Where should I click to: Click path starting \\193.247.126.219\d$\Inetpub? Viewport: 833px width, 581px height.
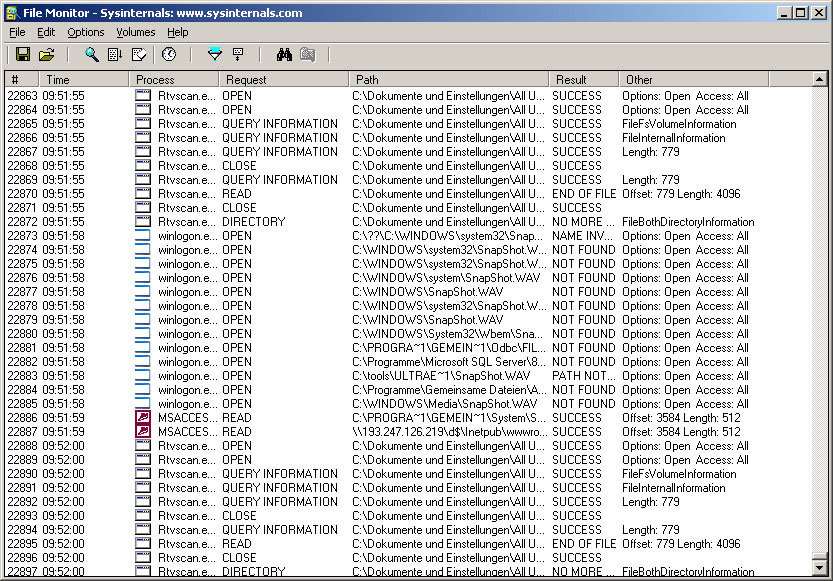point(449,432)
